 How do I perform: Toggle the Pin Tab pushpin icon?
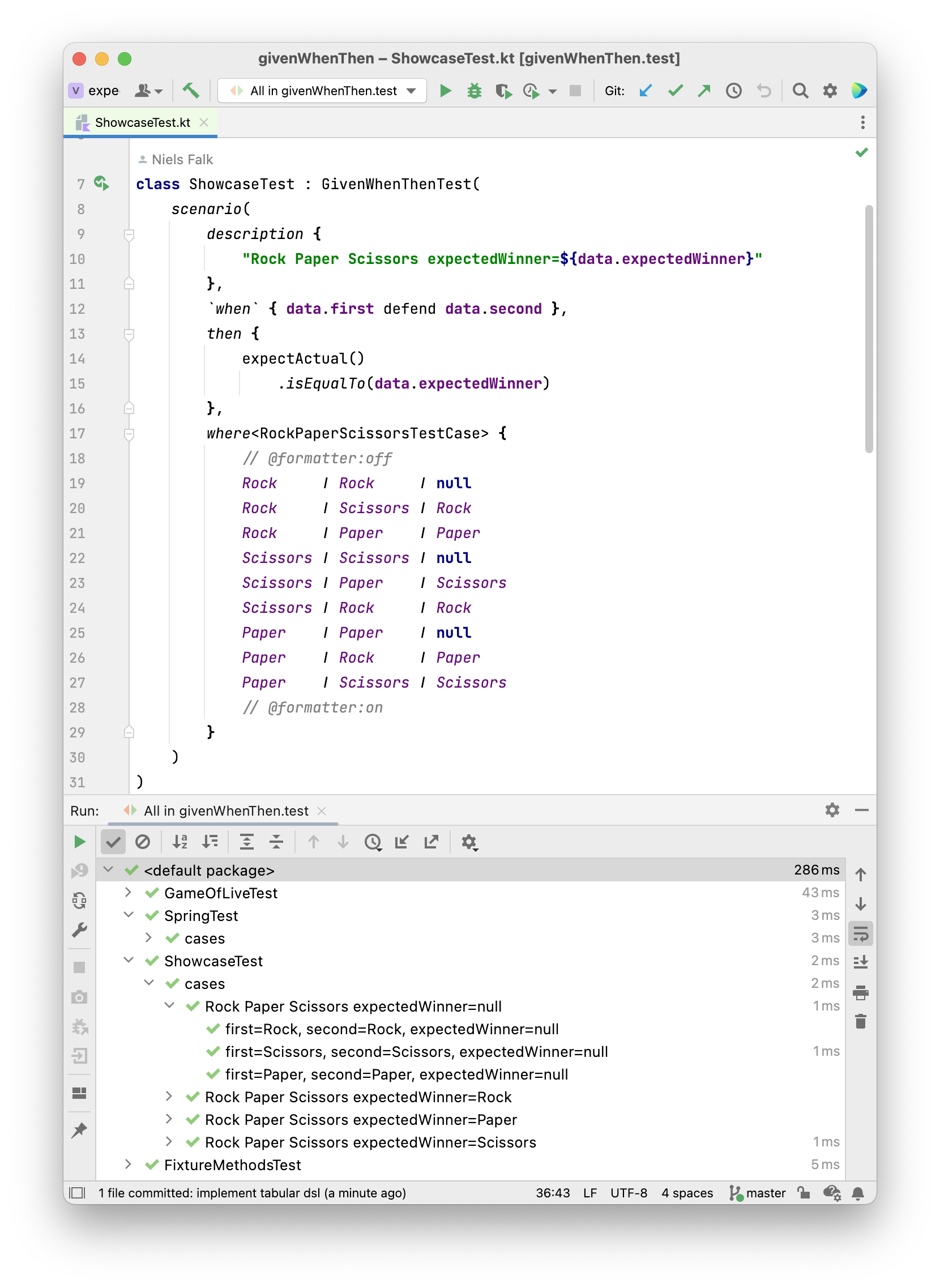coord(80,1131)
